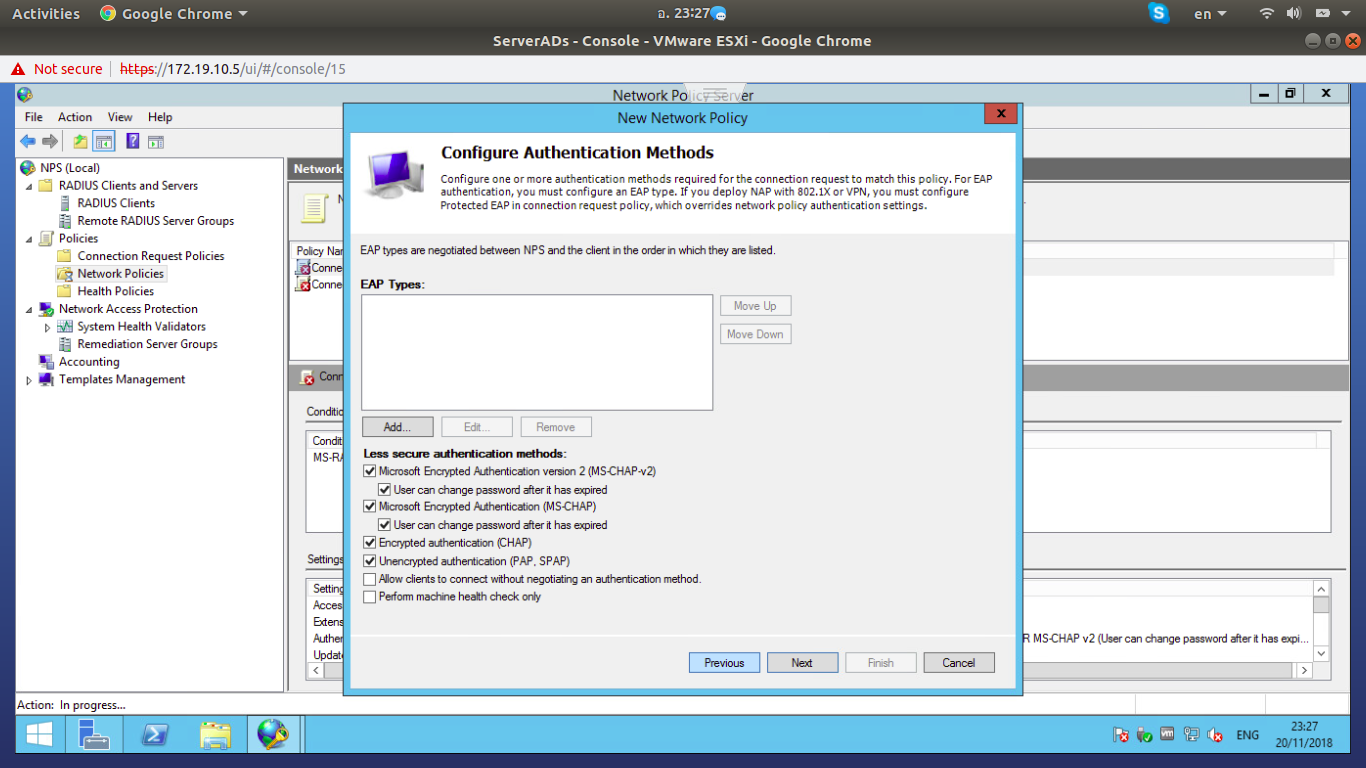Viewport: 1366px width, 768px height.
Task: Open Help via the question mark toolbar icon
Action: [132, 141]
